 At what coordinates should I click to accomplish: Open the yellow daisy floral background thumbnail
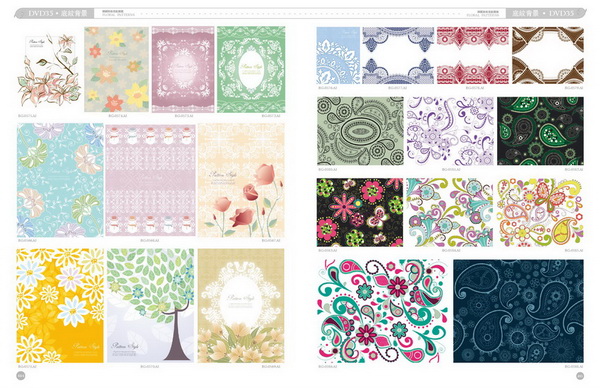(x=60, y=306)
